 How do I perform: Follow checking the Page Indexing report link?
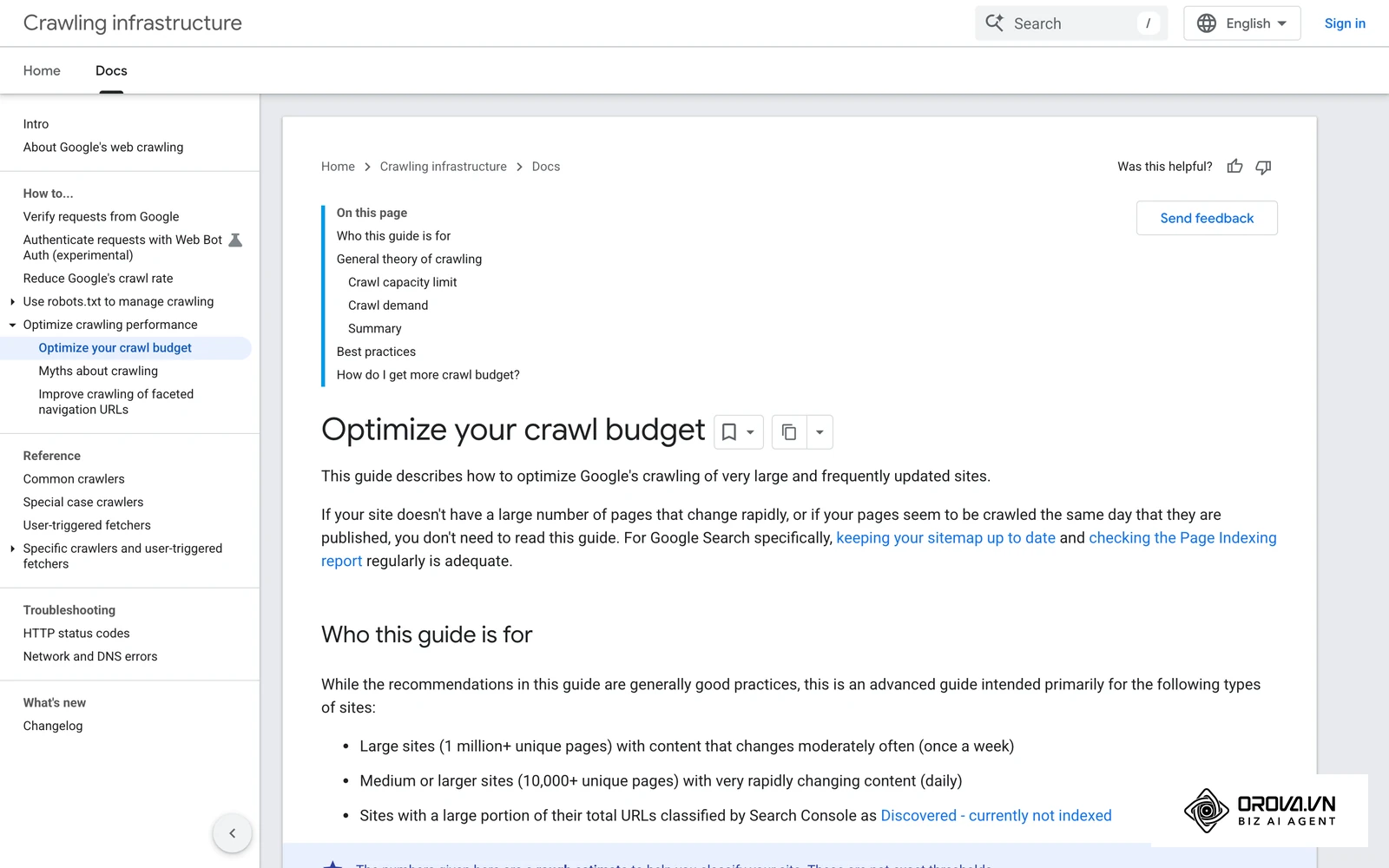pyautogui.click(x=1182, y=538)
